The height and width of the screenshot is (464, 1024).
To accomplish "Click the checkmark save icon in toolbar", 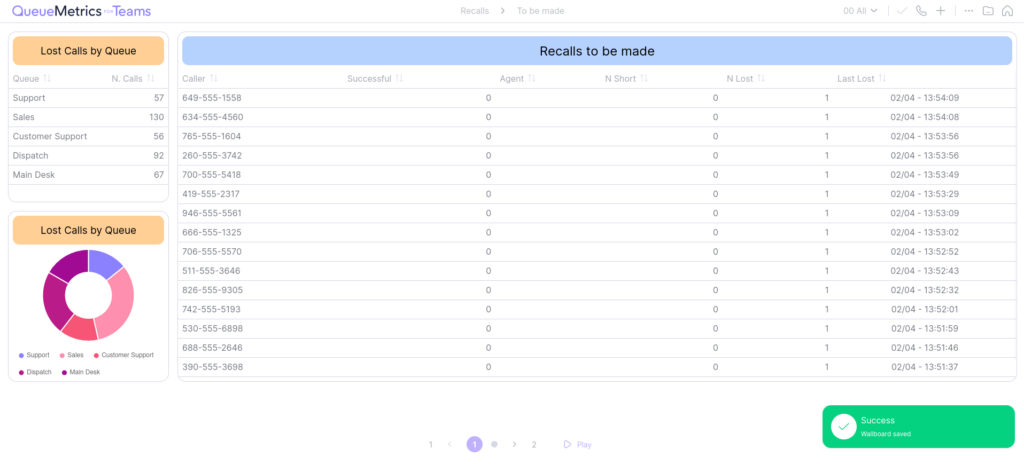I will (902, 11).
